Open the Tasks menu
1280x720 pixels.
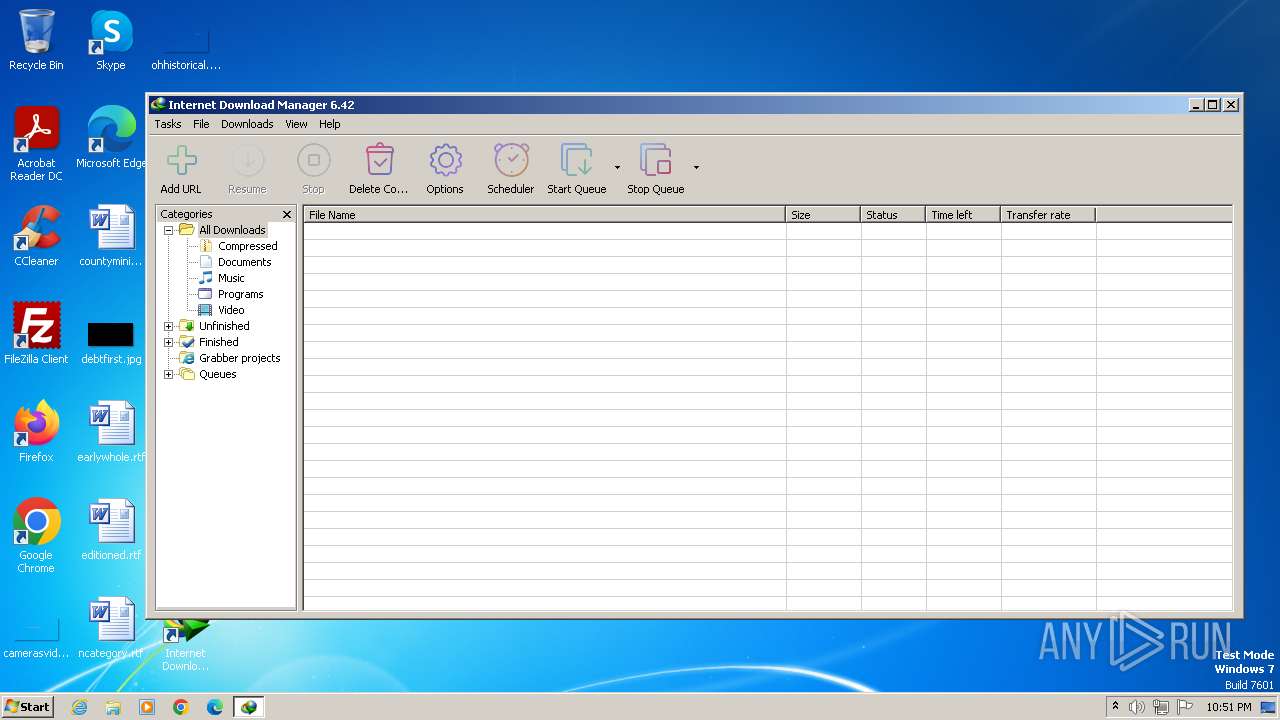pyautogui.click(x=168, y=124)
